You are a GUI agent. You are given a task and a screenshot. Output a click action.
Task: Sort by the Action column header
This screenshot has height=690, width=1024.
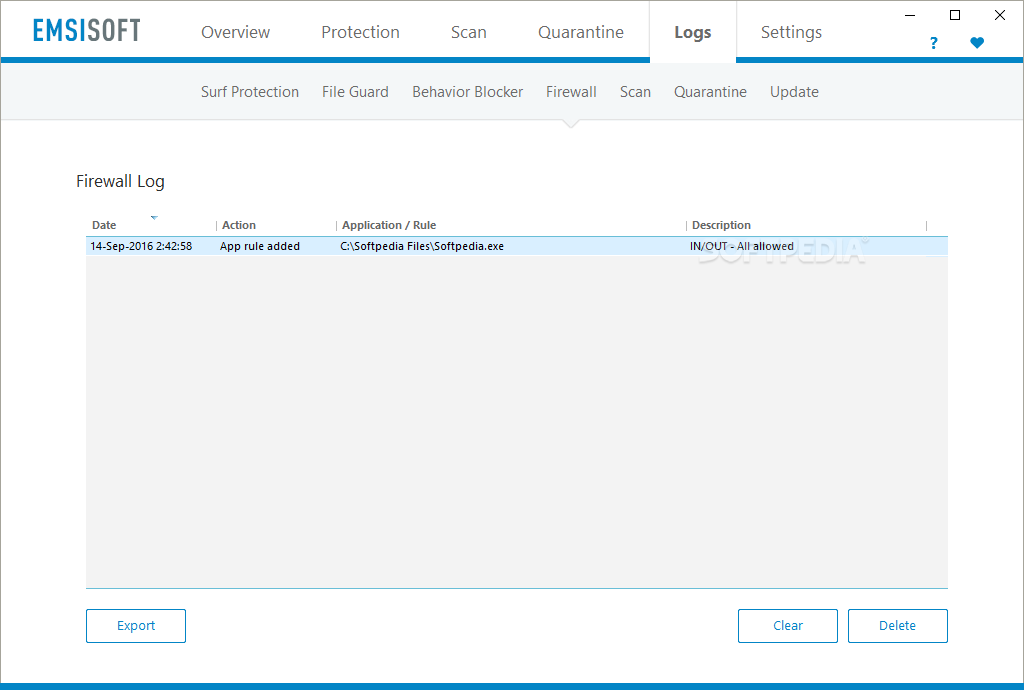click(238, 225)
